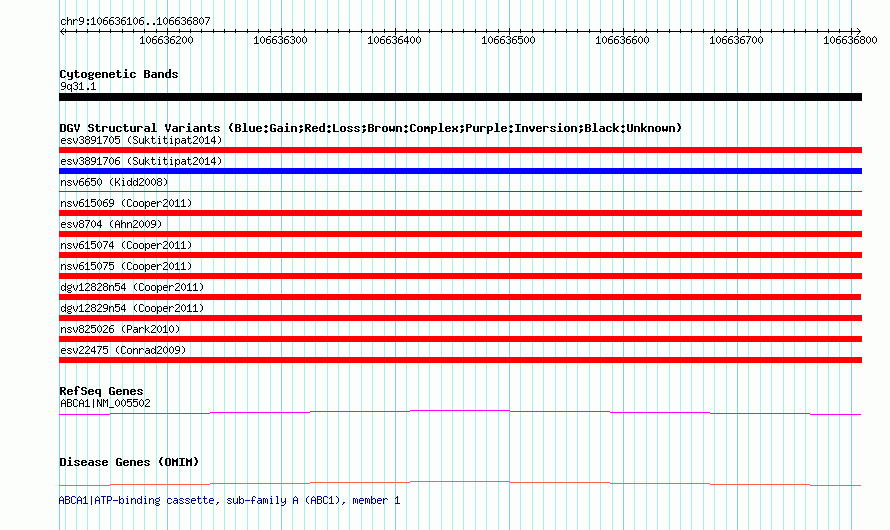The height and width of the screenshot is (530, 890).
Task: Open variant esv22475 (Conrad2009) label
Action: click(123, 350)
